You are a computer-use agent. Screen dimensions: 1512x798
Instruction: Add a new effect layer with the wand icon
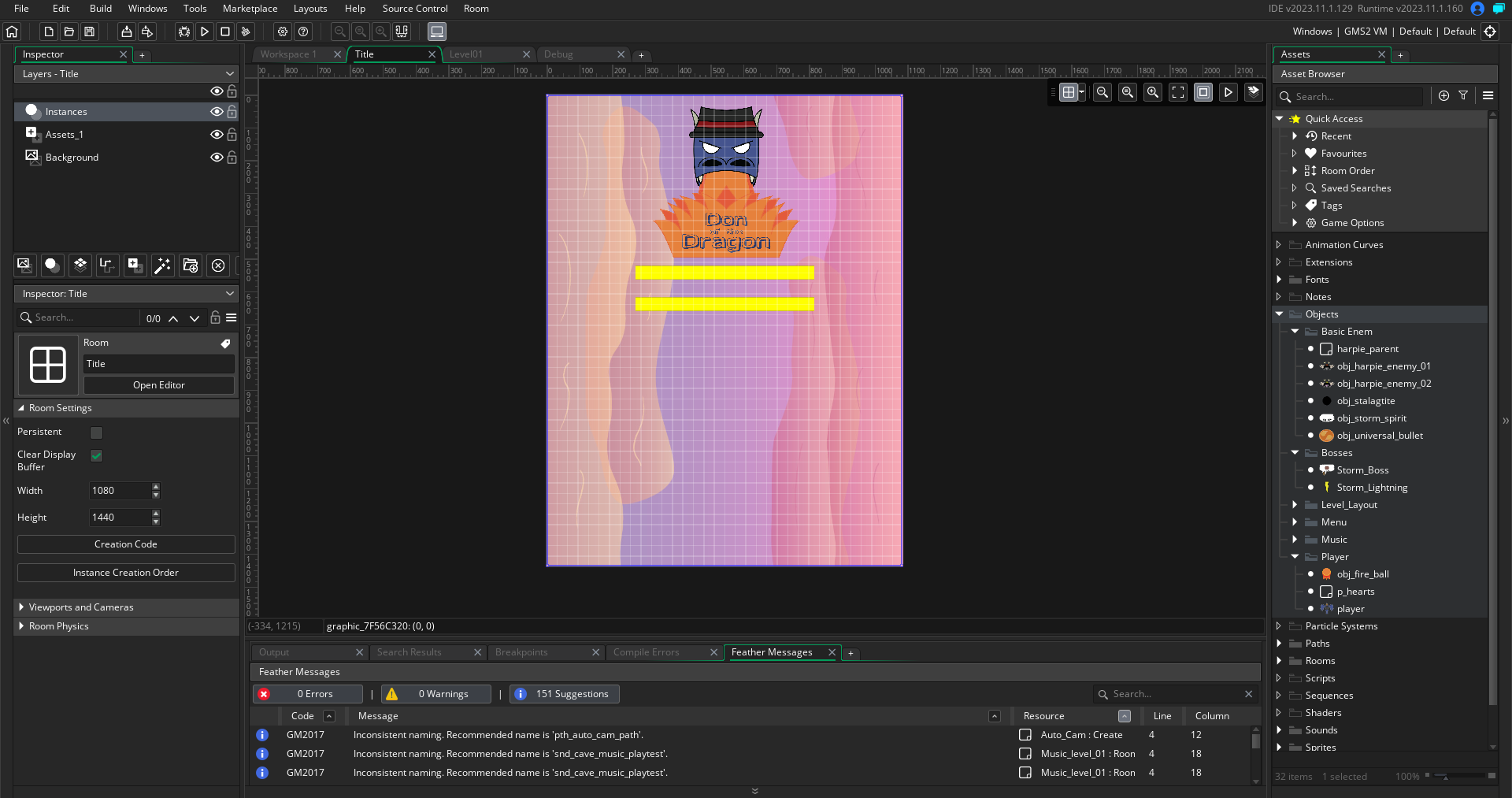coord(162,265)
